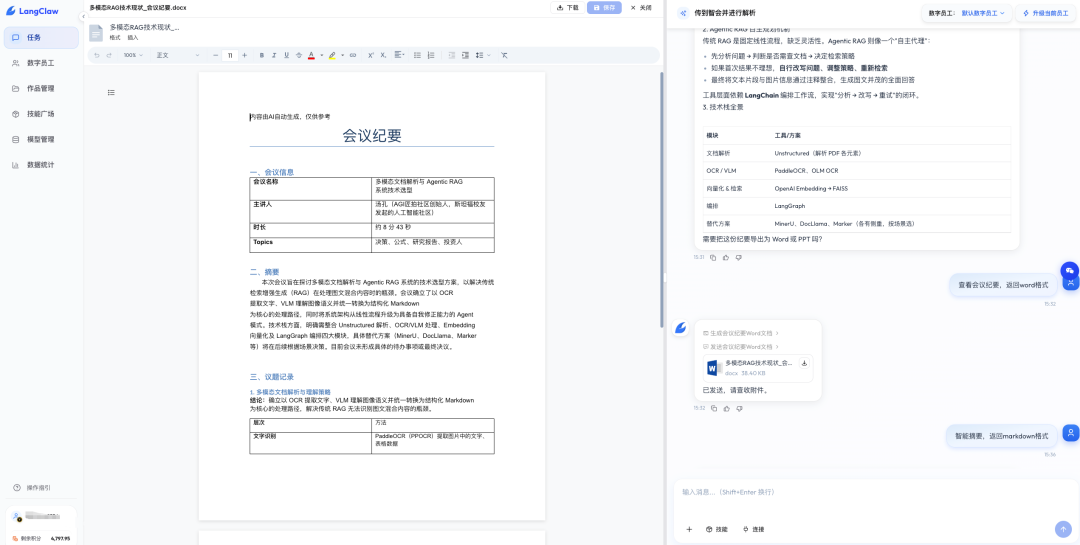Screen dimensions: 1080x545
Task: Click the floating chat support icon
Action: pyautogui.click(x=1070, y=270)
